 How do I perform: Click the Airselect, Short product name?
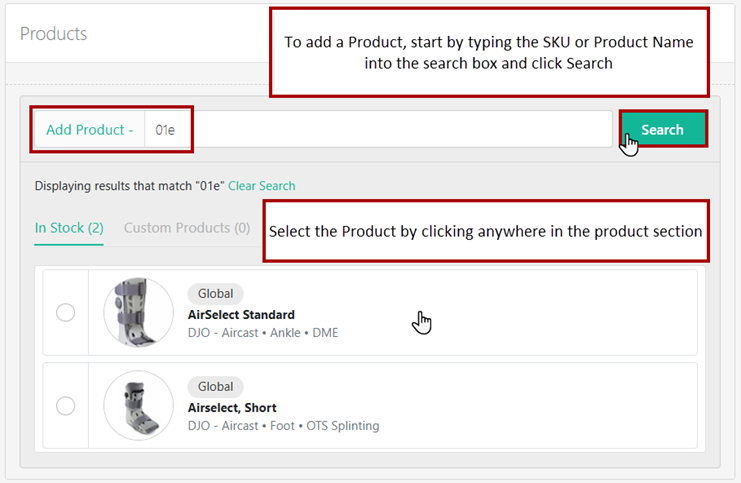(x=232, y=408)
